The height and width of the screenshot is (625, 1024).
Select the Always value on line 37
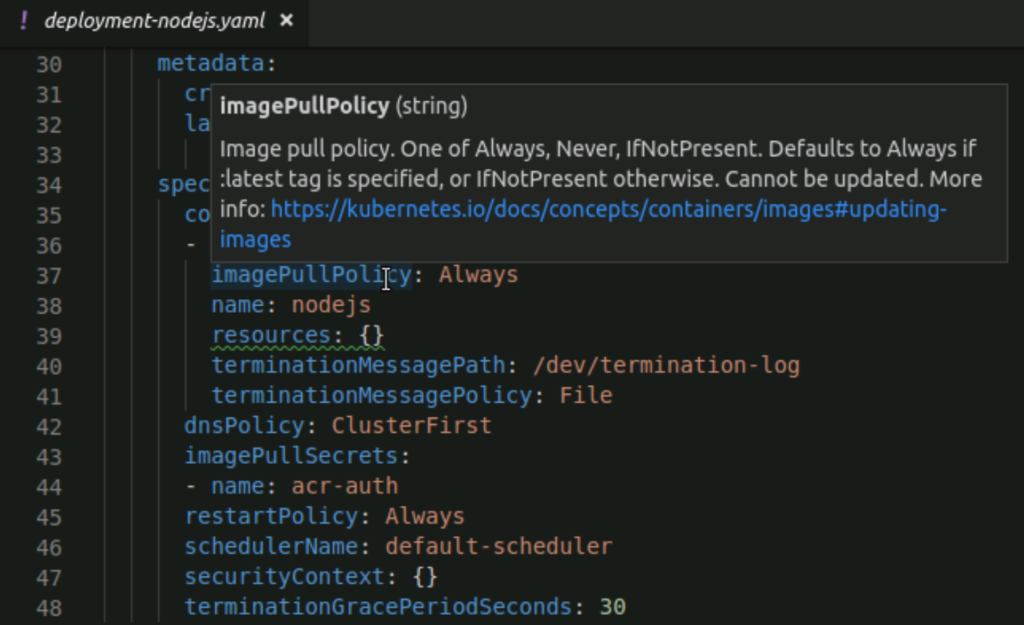pyautogui.click(x=478, y=274)
